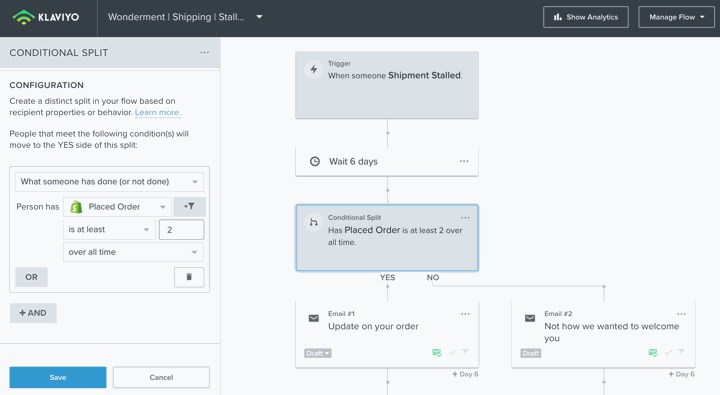Add an OR condition
Screen dimensions: 720x395
[x=31, y=277]
